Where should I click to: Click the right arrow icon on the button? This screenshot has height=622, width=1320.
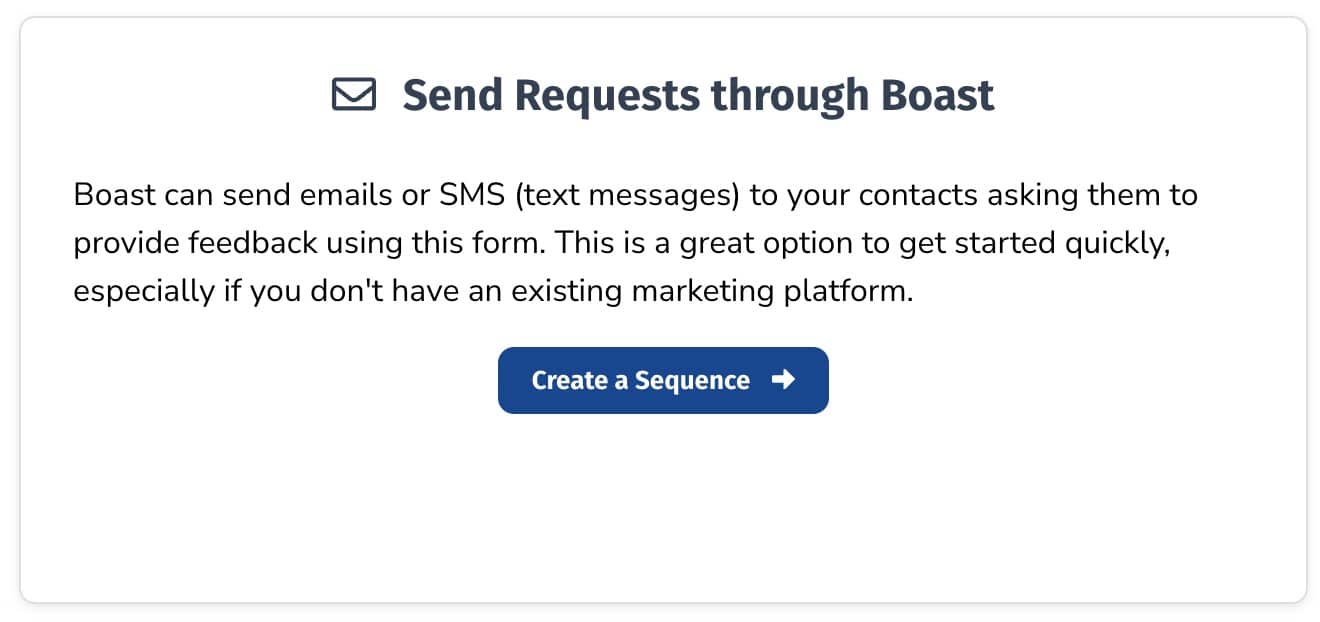coord(784,380)
